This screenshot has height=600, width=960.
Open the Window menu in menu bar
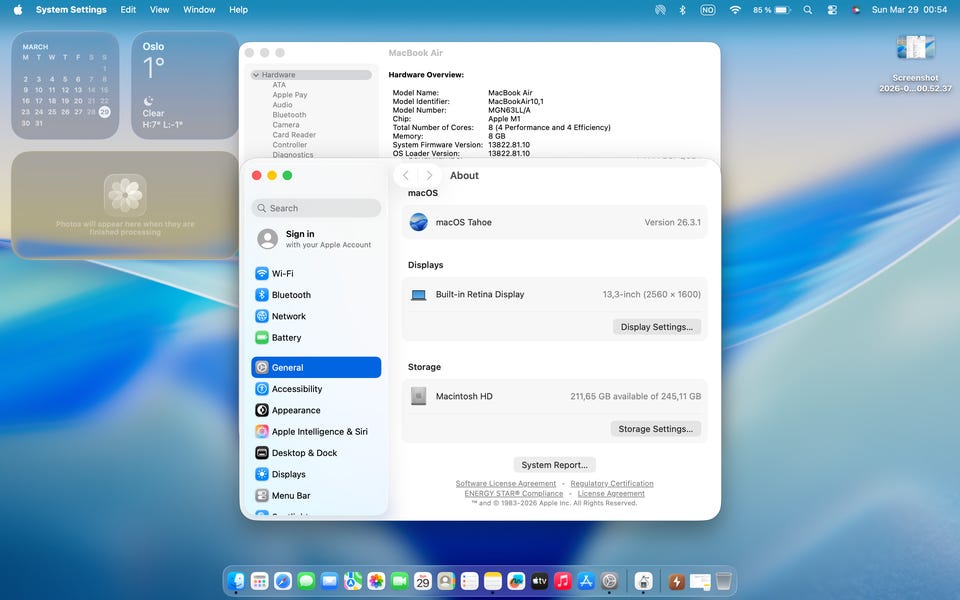pos(199,10)
